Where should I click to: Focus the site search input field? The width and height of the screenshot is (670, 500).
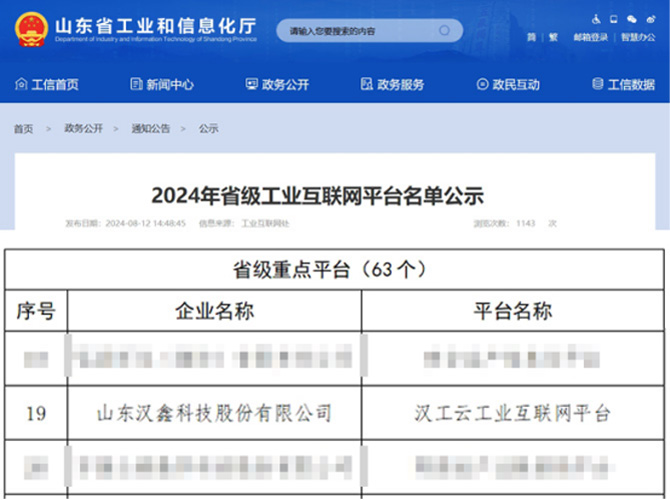[370, 31]
